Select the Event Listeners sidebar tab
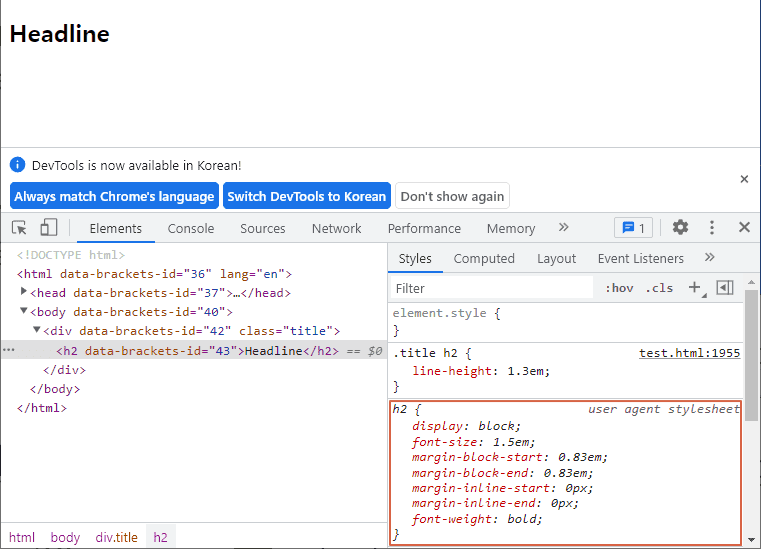761x549 pixels. [641, 258]
